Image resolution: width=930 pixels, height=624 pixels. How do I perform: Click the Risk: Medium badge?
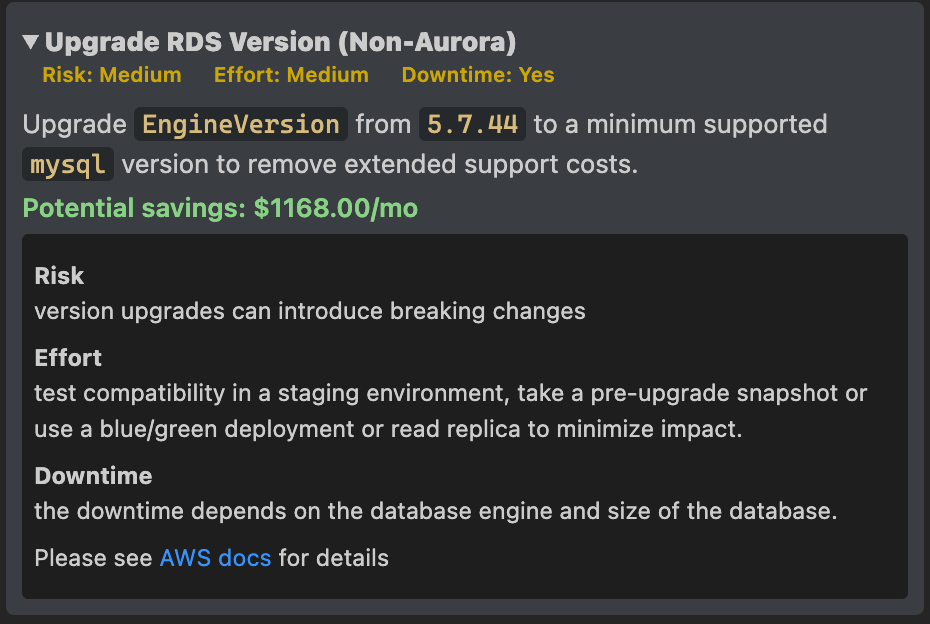coord(111,74)
